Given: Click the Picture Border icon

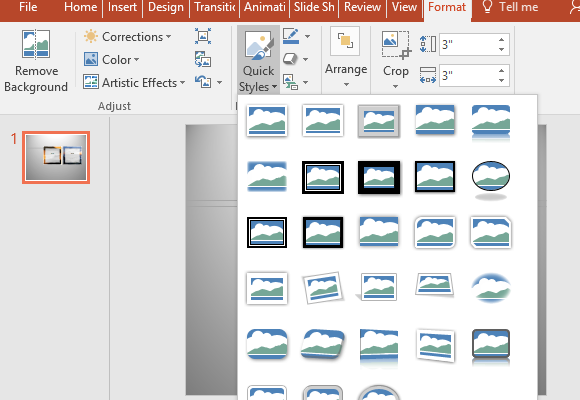Looking at the screenshot, I should (x=291, y=36).
